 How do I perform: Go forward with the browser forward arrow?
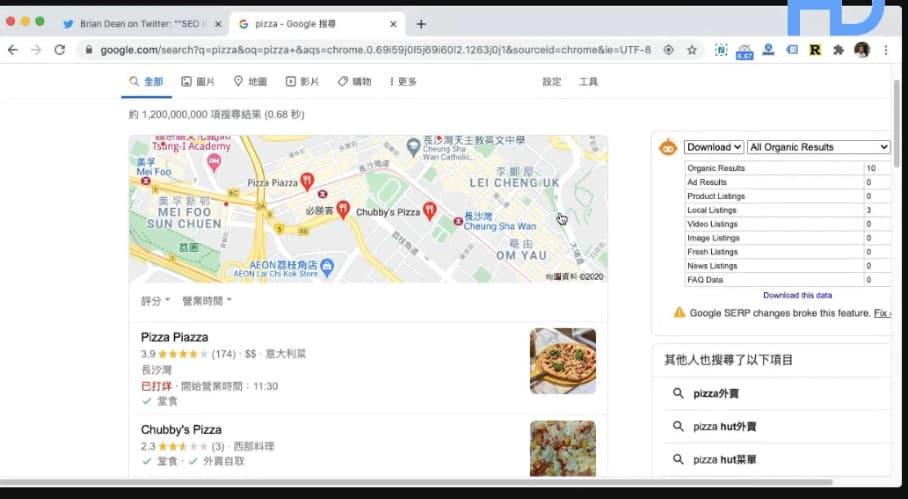36,50
